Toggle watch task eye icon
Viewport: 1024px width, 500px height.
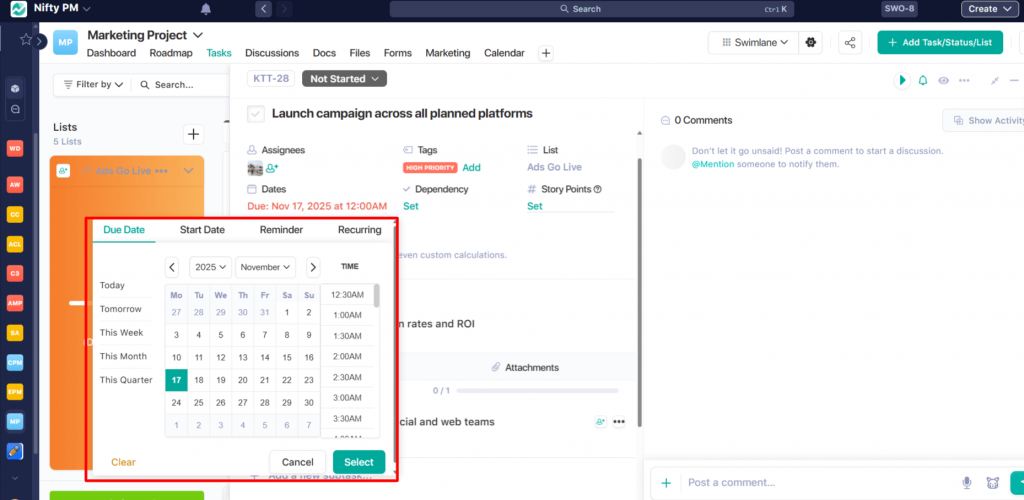(x=943, y=80)
